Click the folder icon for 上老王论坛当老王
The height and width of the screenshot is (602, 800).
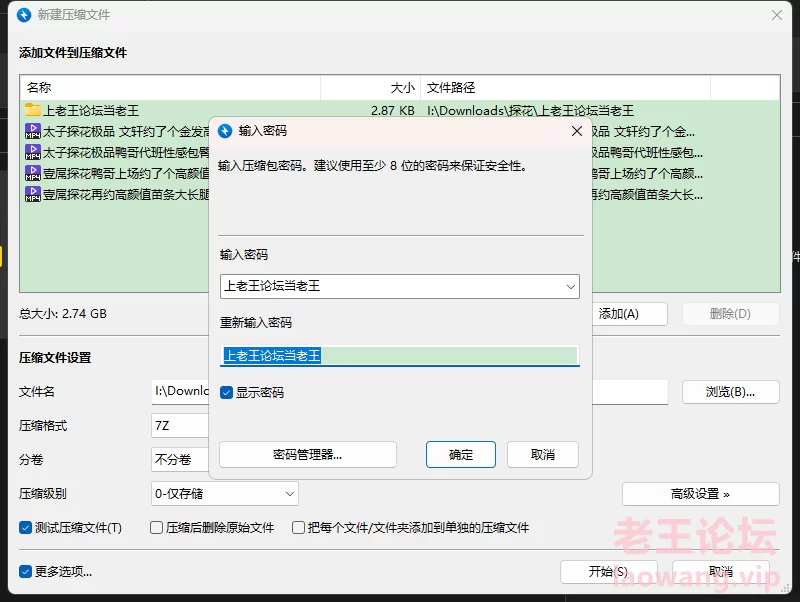click(33, 110)
